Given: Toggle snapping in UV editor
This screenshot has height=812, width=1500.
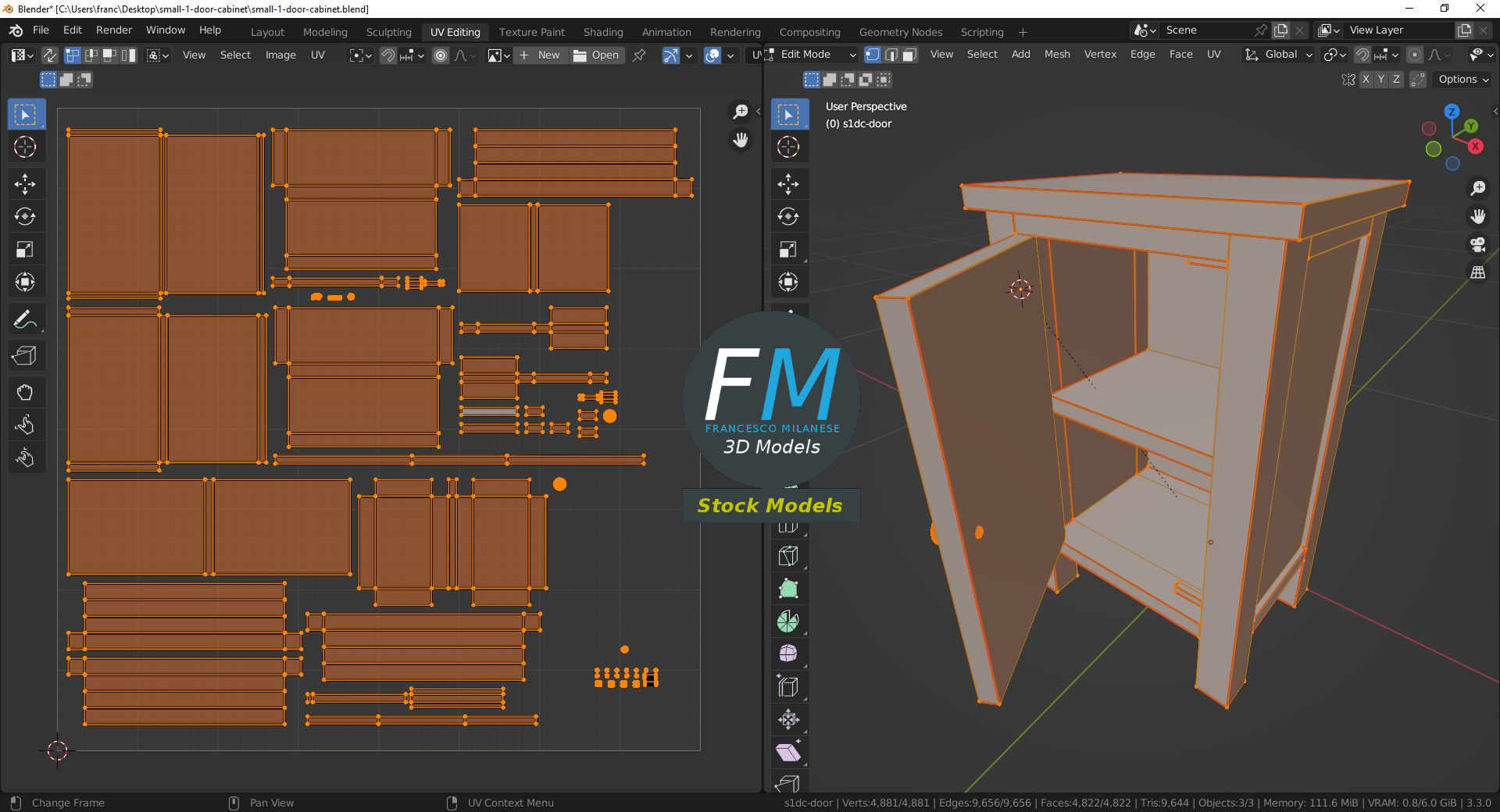Looking at the screenshot, I should pyautogui.click(x=387, y=55).
